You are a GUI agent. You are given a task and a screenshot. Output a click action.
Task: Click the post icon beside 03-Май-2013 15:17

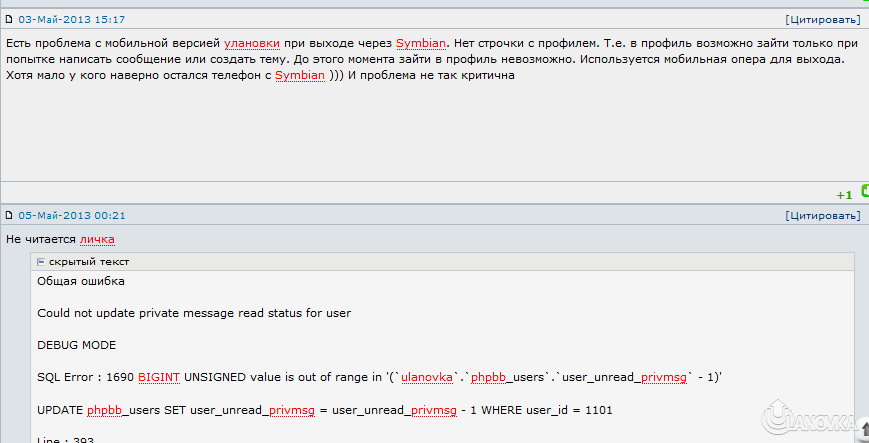point(9,19)
